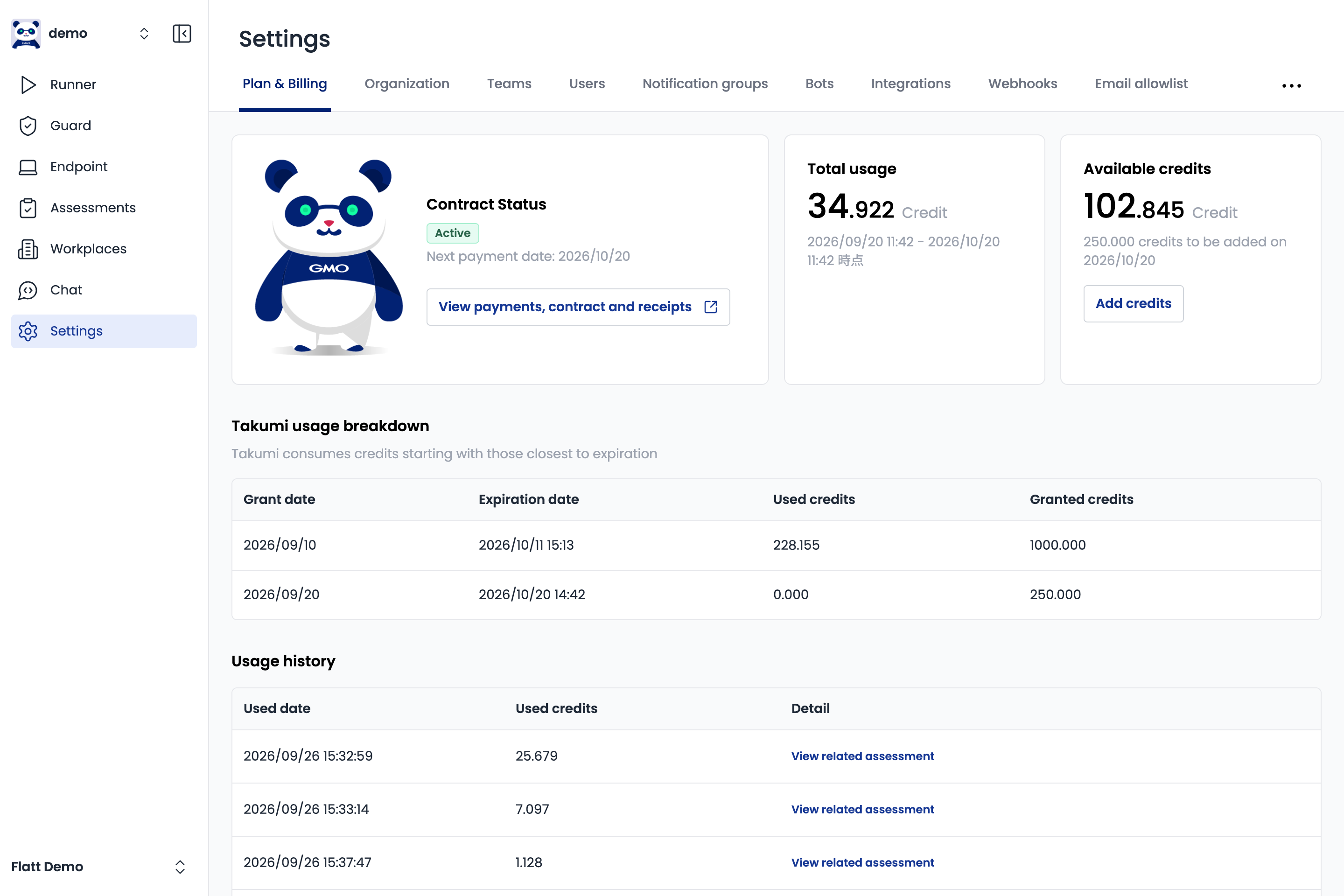Click used date 2026/09/26 15:33:14
This screenshot has width=1344, height=896.
pyautogui.click(x=306, y=810)
